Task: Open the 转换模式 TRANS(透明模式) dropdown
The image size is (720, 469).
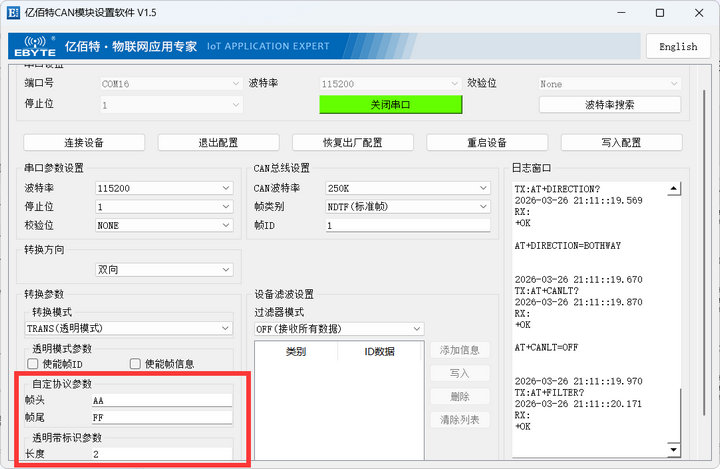Action: [129, 328]
